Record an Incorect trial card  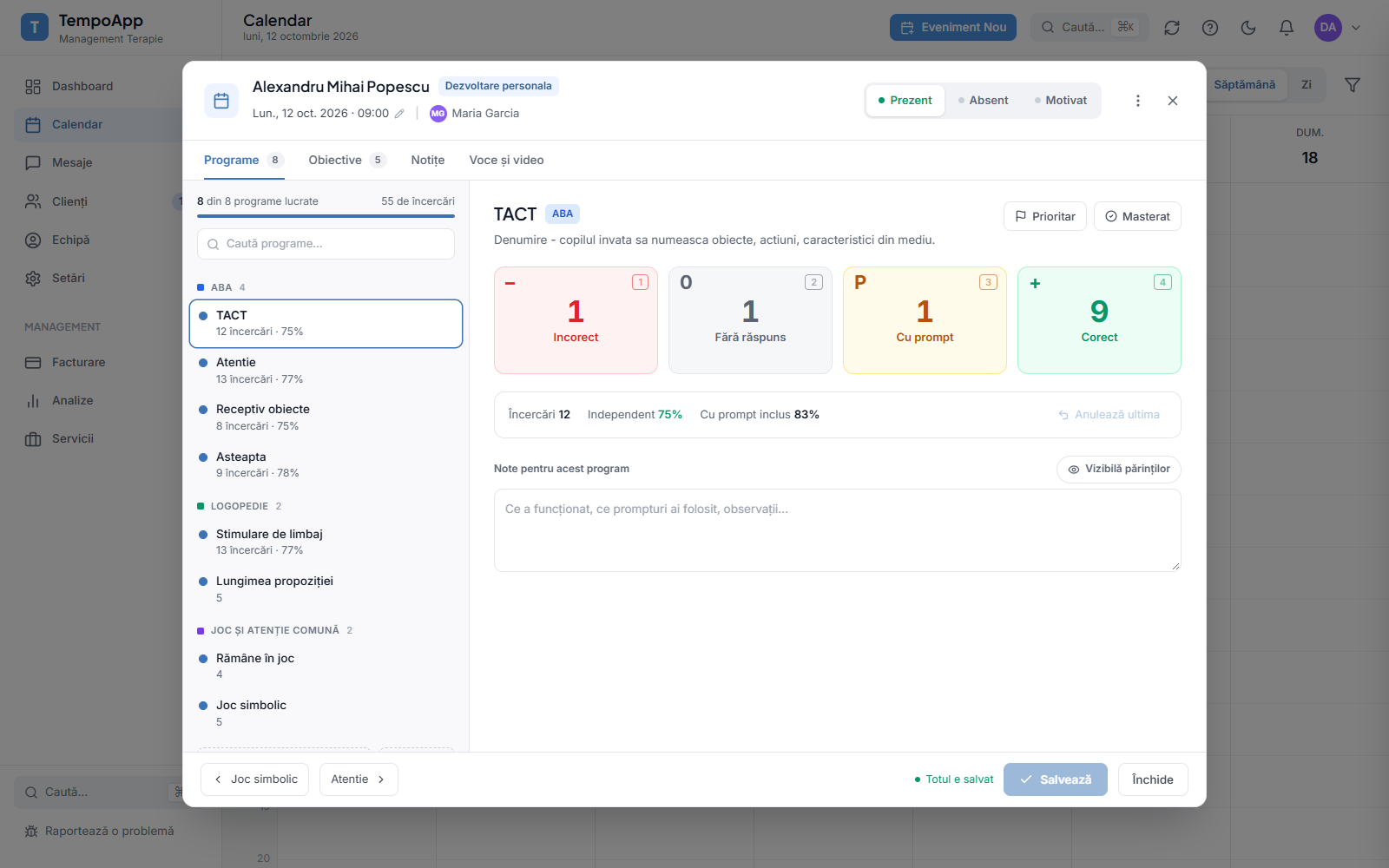tap(576, 320)
